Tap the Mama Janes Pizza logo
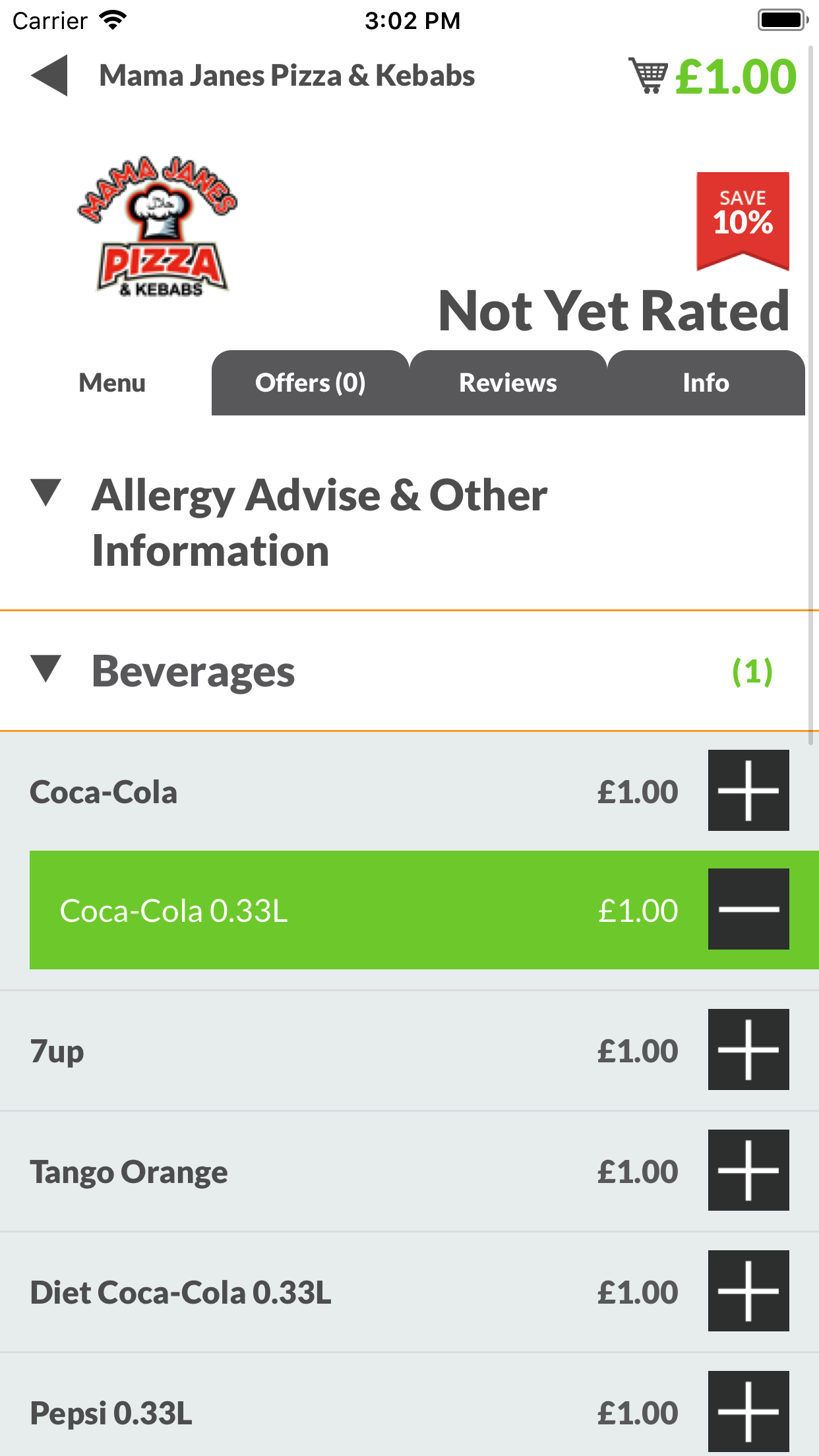The height and width of the screenshot is (1456, 819). tap(158, 226)
